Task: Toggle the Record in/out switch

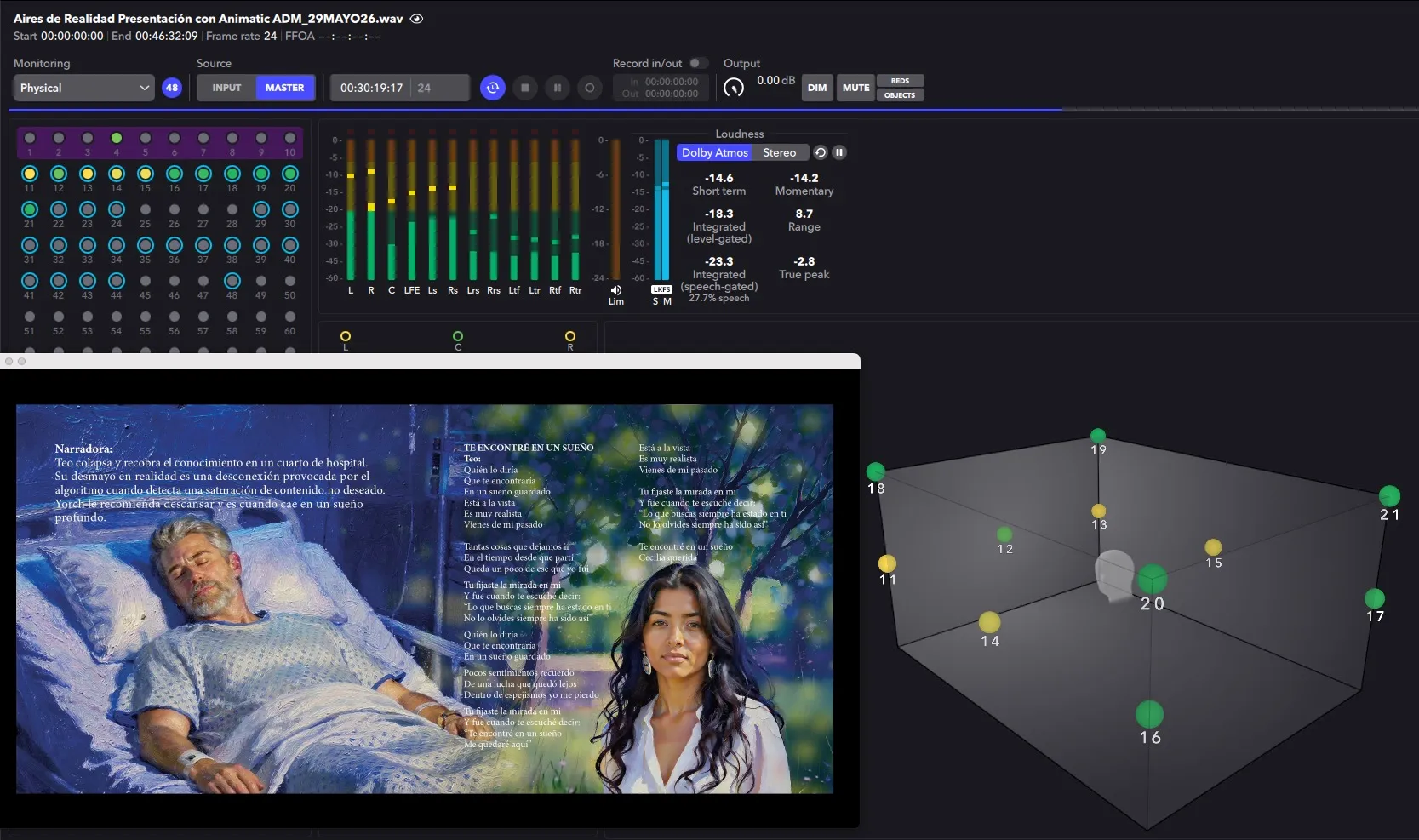Action: (x=698, y=63)
